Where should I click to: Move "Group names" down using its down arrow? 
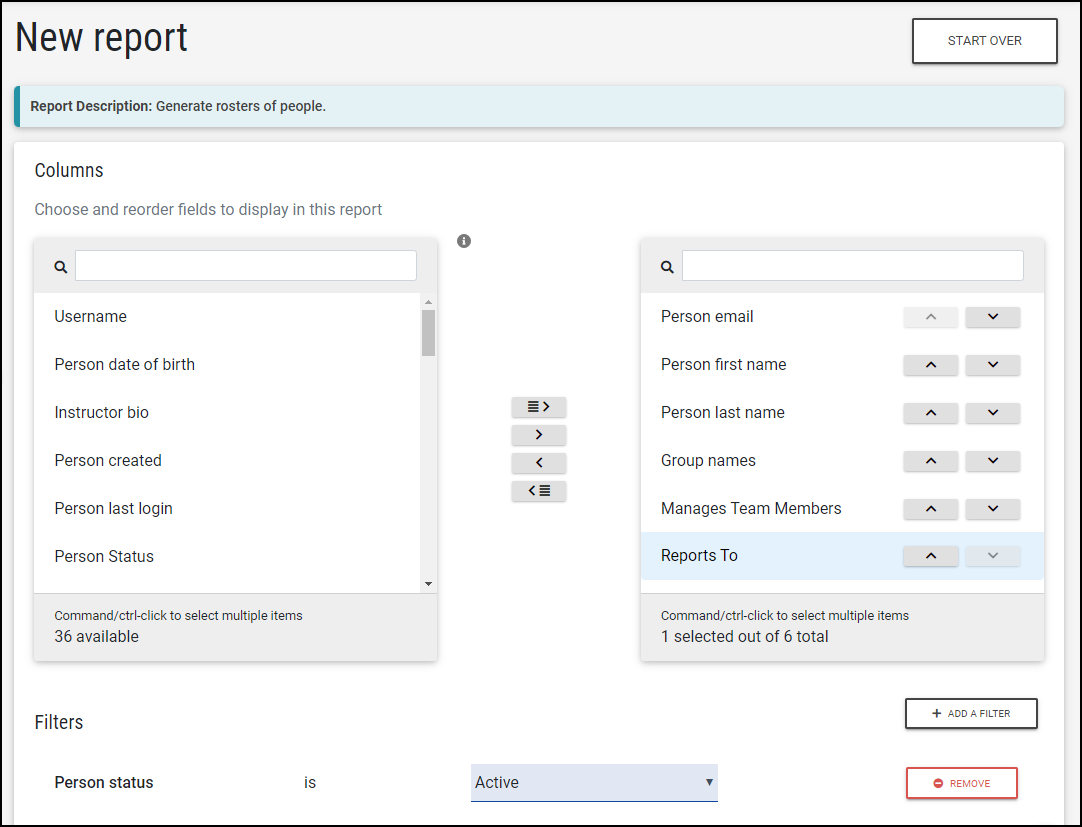click(x=992, y=461)
